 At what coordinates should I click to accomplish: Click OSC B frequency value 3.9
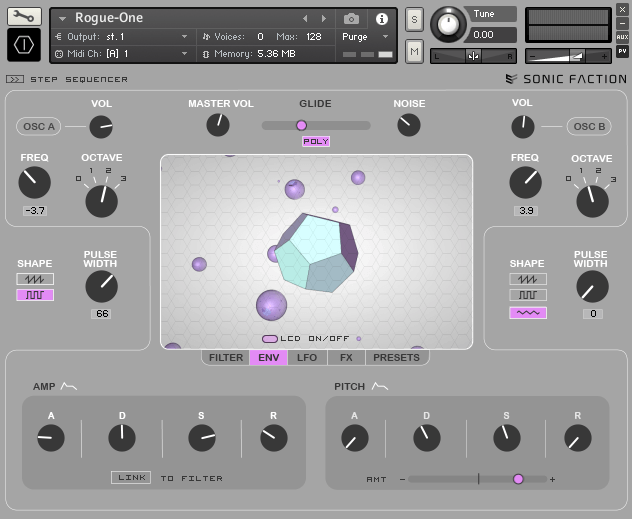pyautogui.click(x=526, y=211)
